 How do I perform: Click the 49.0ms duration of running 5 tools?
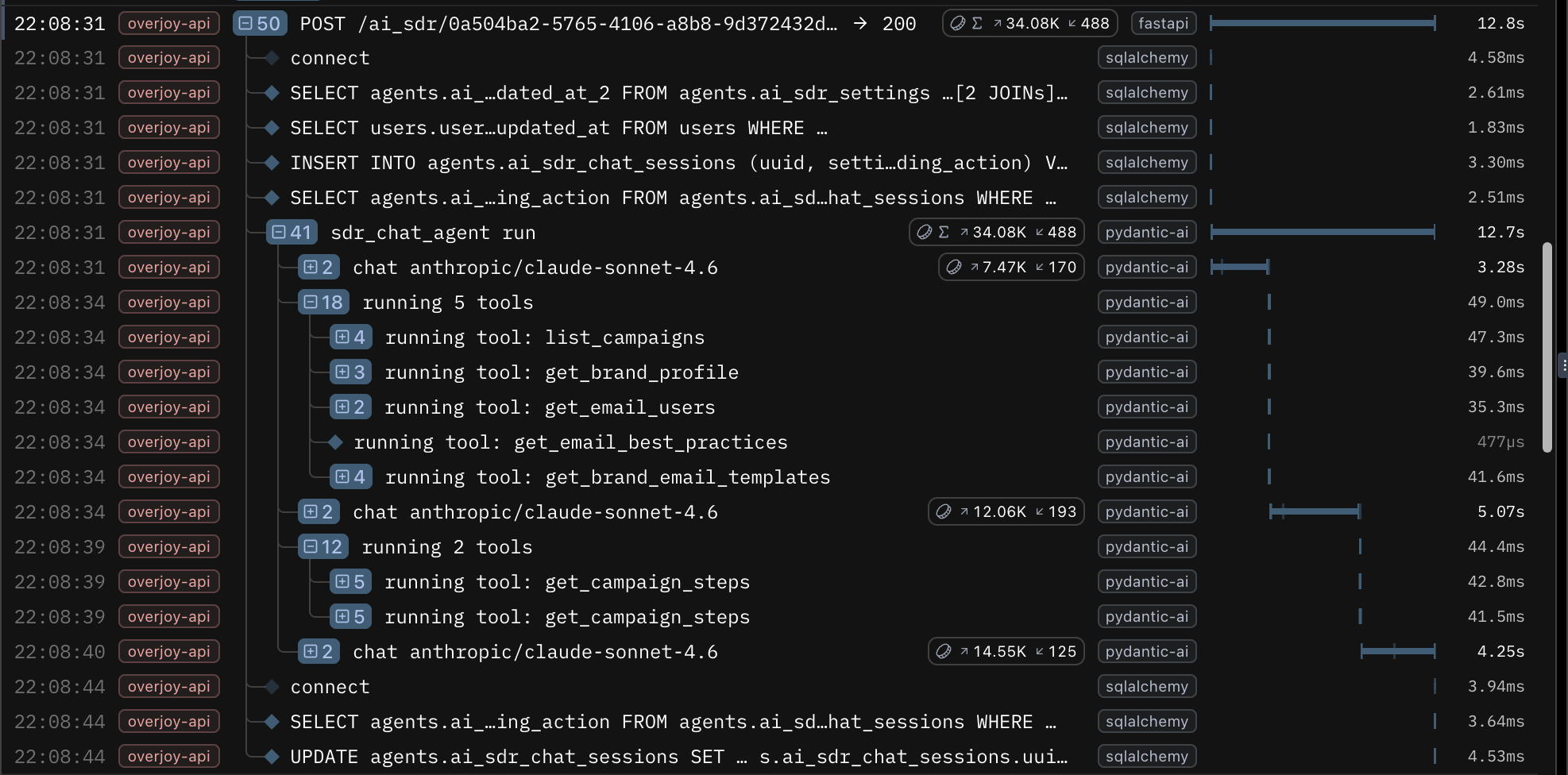pyautogui.click(x=1496, y=303)
